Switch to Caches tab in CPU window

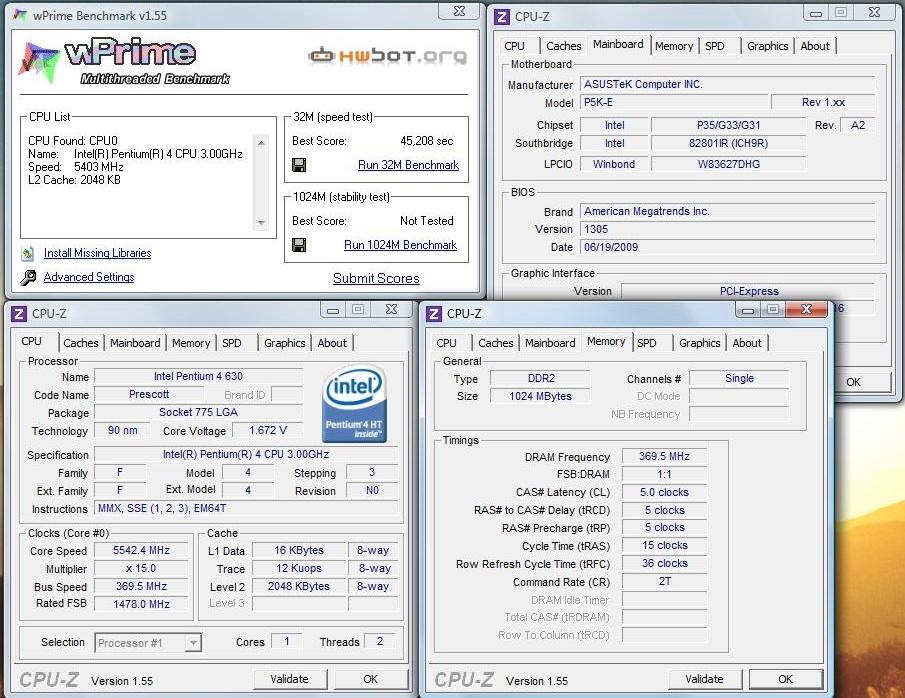coord(81,343)
